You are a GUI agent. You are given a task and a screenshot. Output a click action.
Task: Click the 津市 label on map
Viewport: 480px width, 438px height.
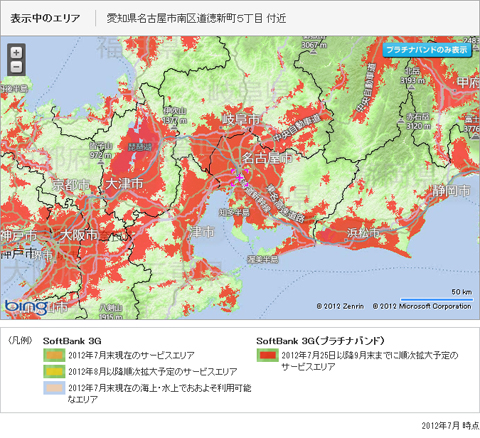[202, 232]
